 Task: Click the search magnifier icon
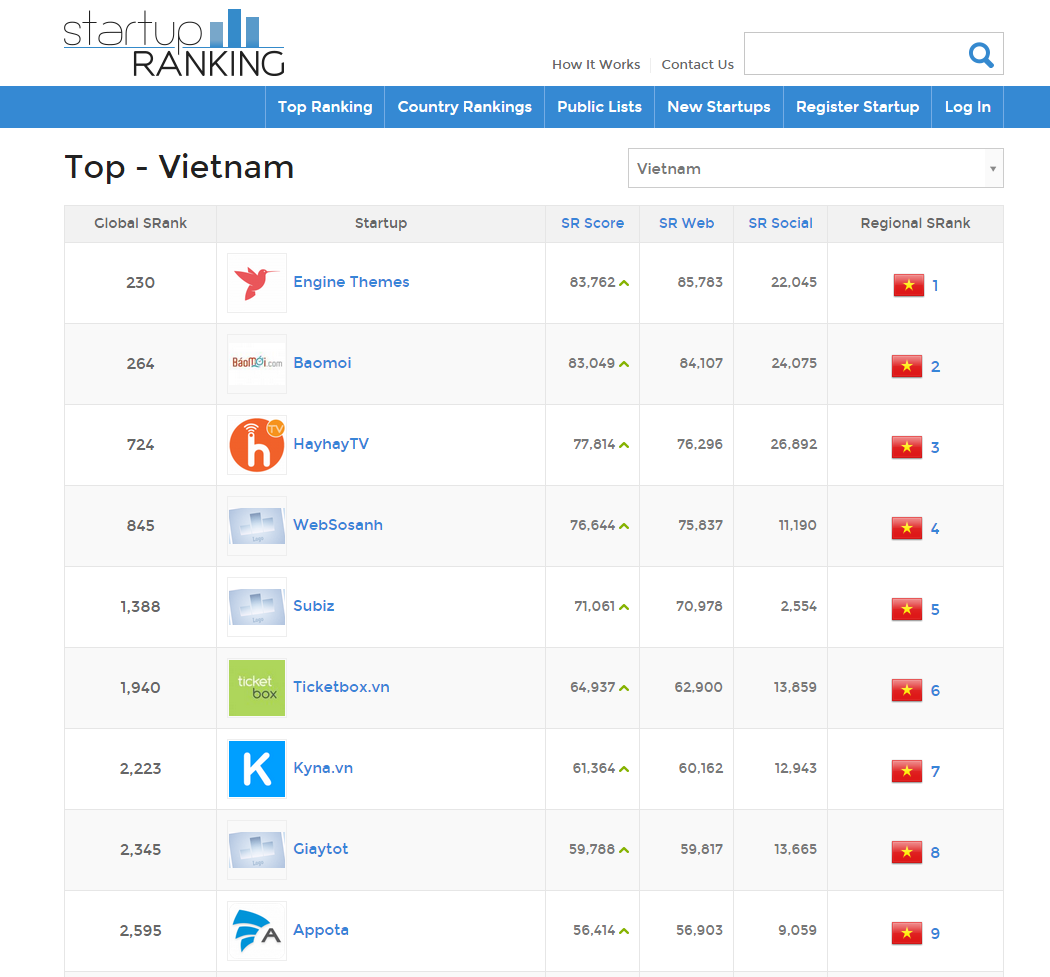(980, 55)
